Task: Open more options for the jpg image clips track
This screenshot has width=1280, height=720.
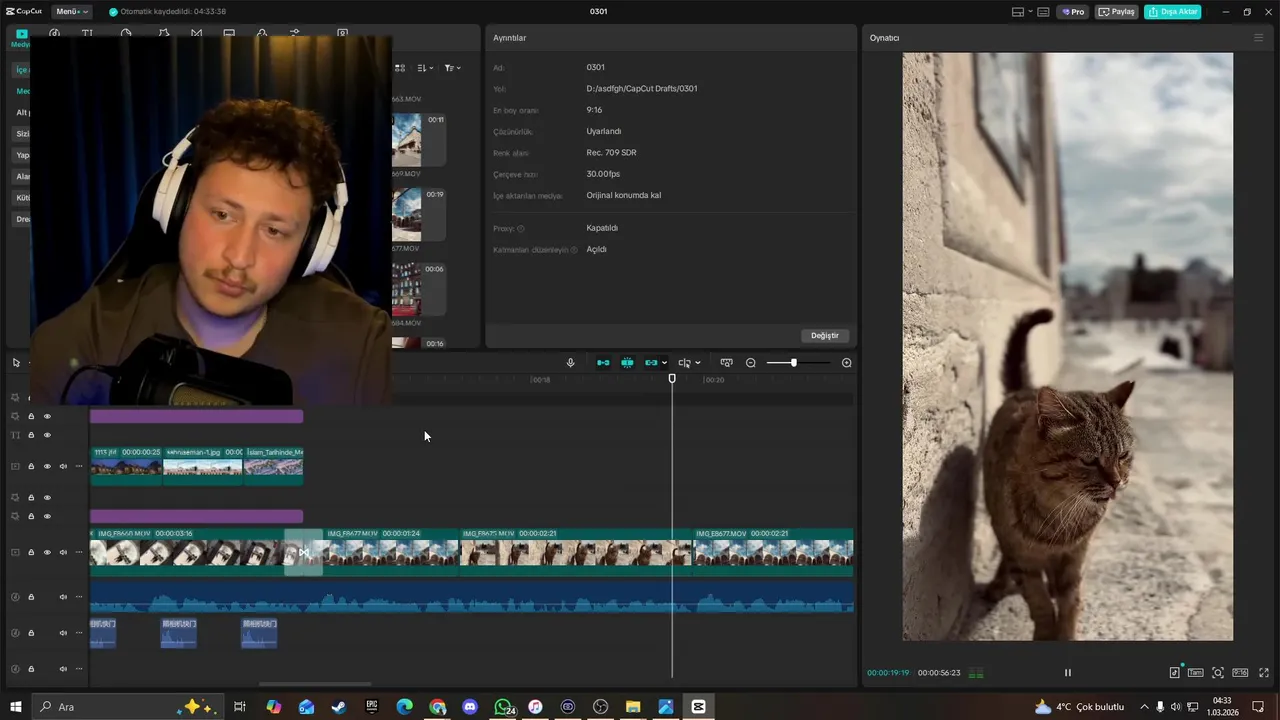Action: [x=79, y=466]
